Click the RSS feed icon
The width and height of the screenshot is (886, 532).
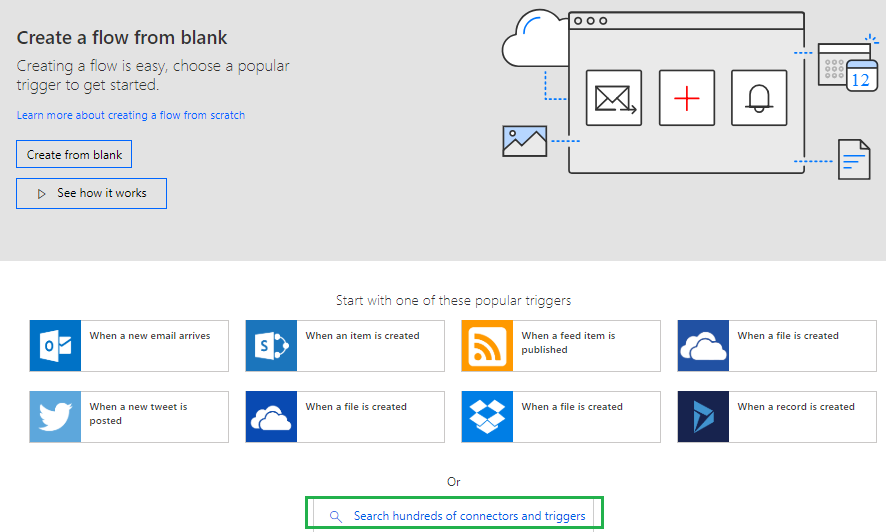pos(487,346)
